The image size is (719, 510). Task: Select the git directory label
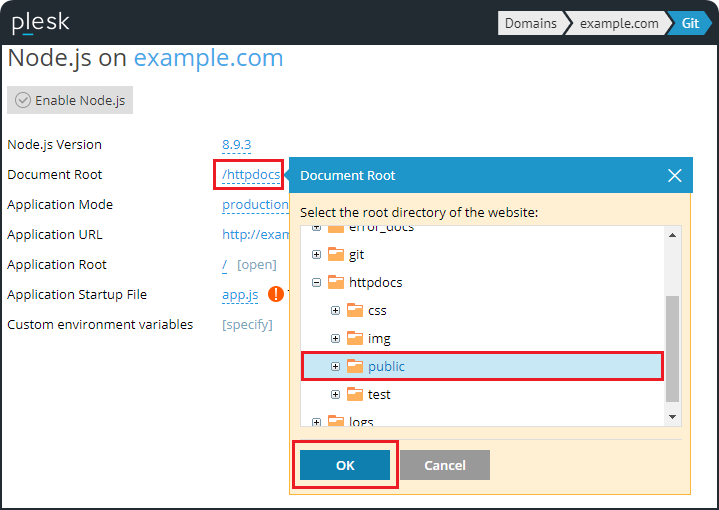point(356,255)
